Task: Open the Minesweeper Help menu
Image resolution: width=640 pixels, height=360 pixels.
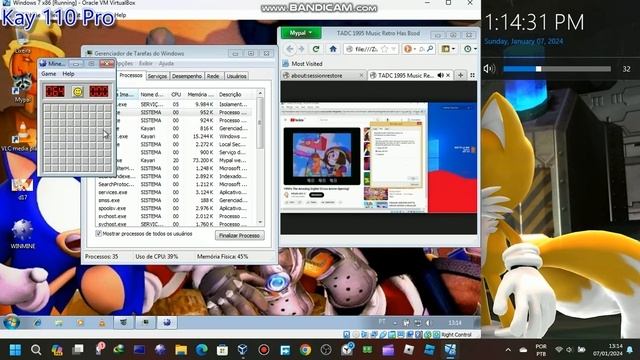Action: pos(68,74)
